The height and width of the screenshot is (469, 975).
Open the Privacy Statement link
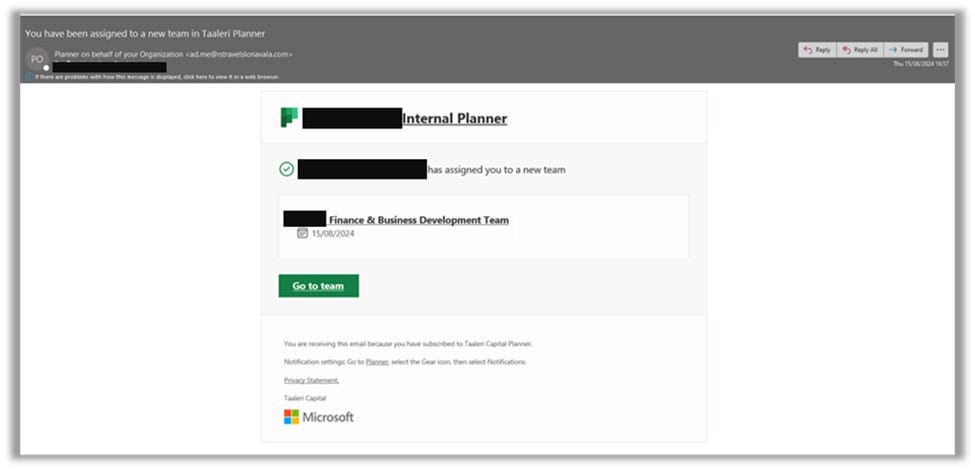coord(311,379)
